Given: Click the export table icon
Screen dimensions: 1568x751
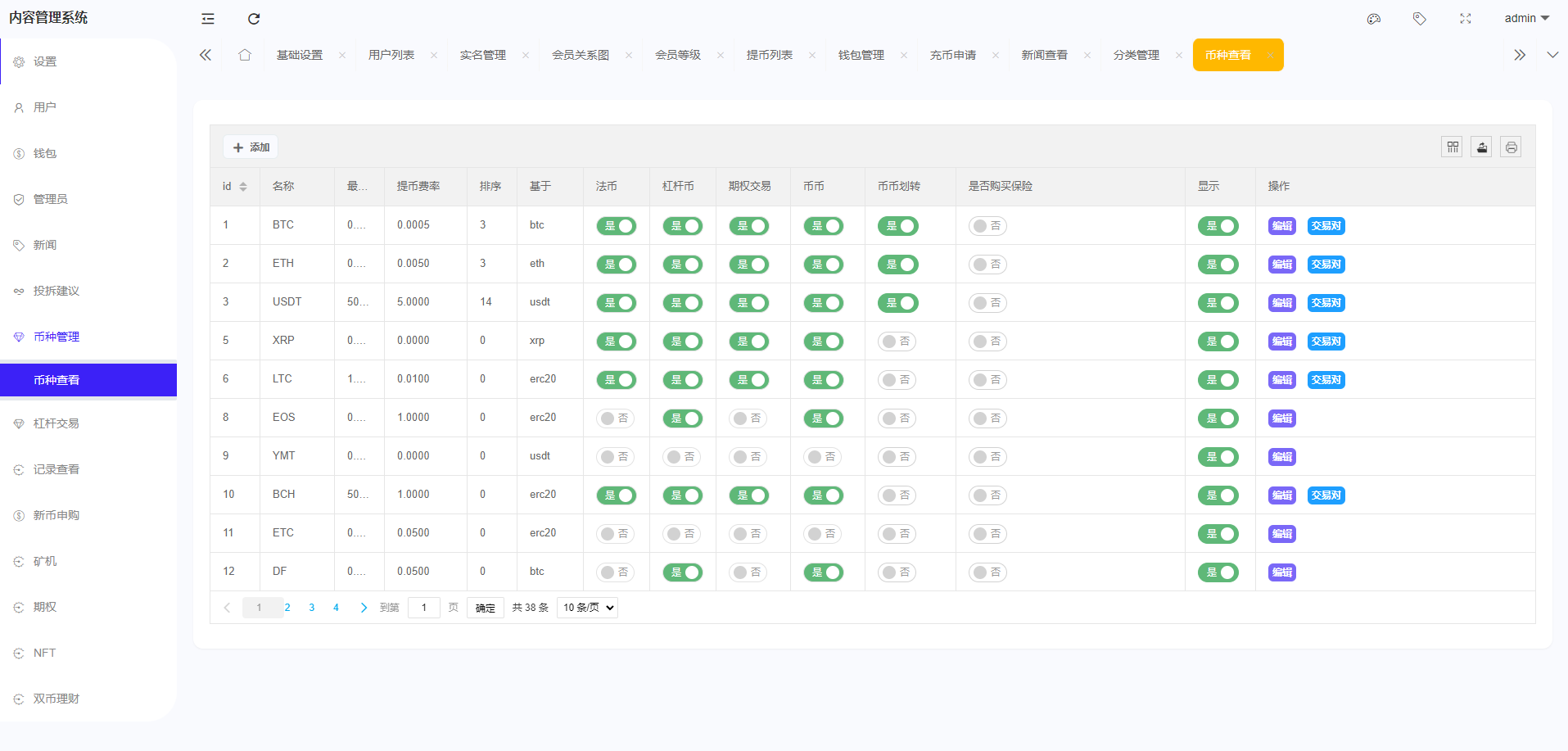Looking at the screenshot, I should point(1482,147).
